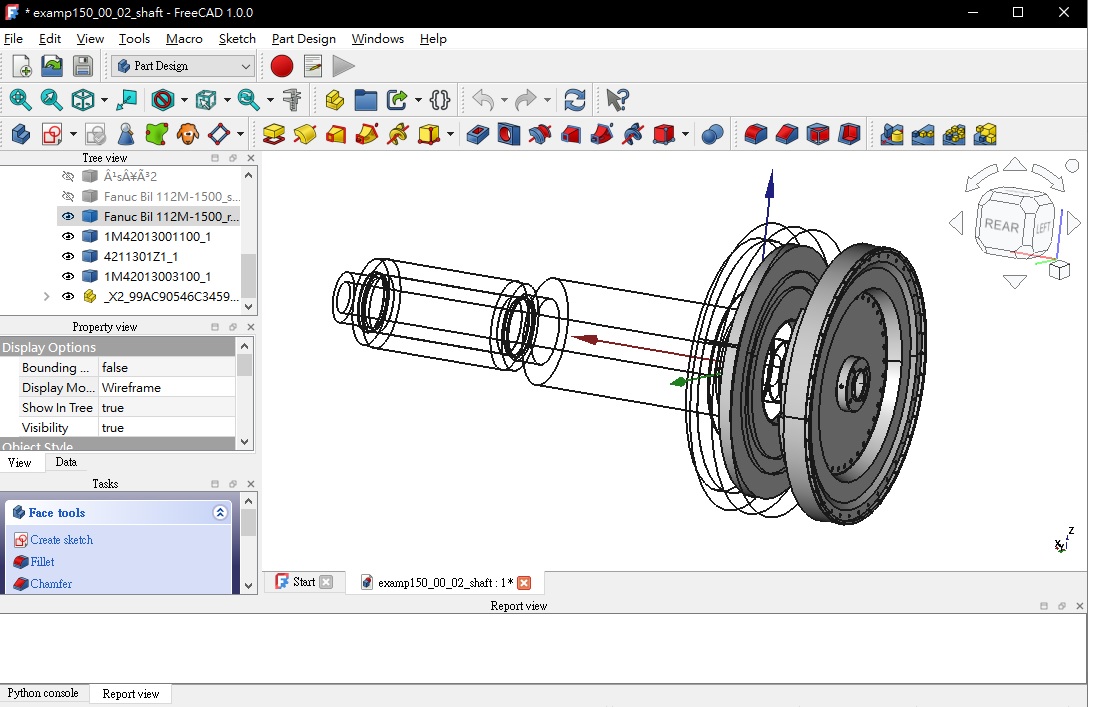Click the Pad tool icon
The width and height of the screenshot is (1105, 707).
coord(274,134)
